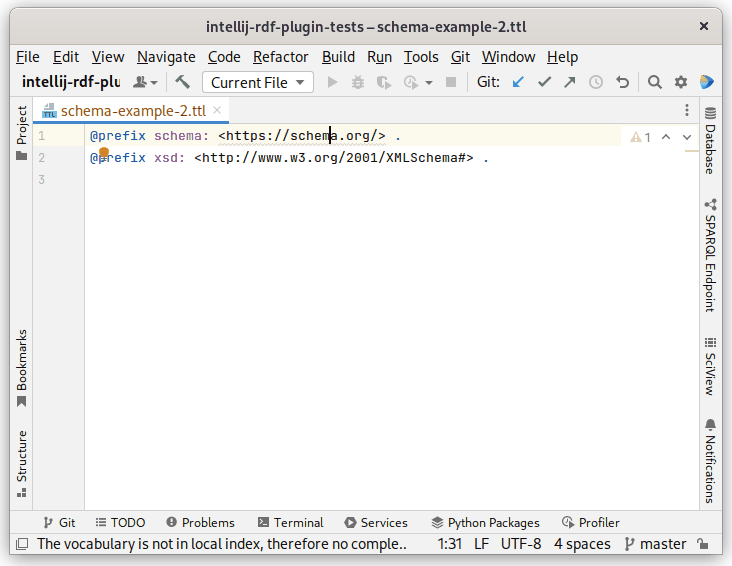732x566 pixels.
Task: Click the https://schema.org/ IRI in line 1
Action: (x=302, y=136)
